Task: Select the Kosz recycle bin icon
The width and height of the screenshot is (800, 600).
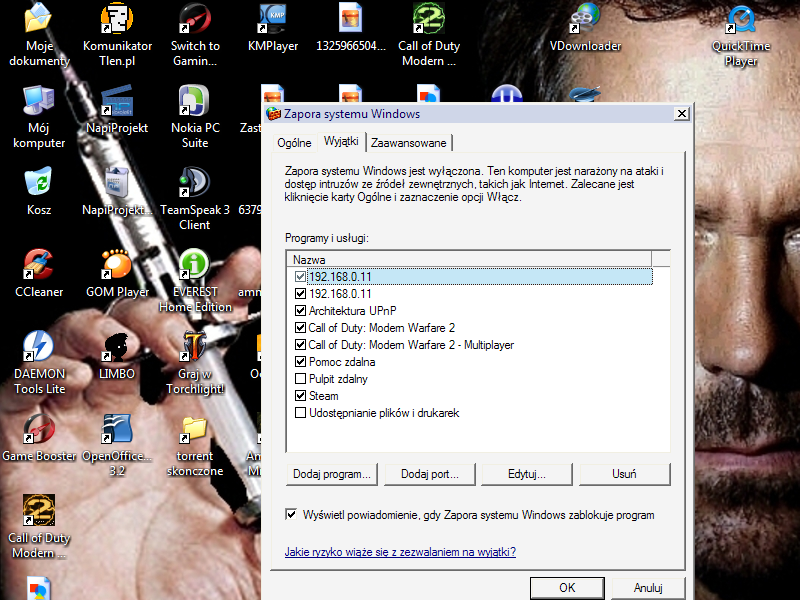Action: [39, 192]
